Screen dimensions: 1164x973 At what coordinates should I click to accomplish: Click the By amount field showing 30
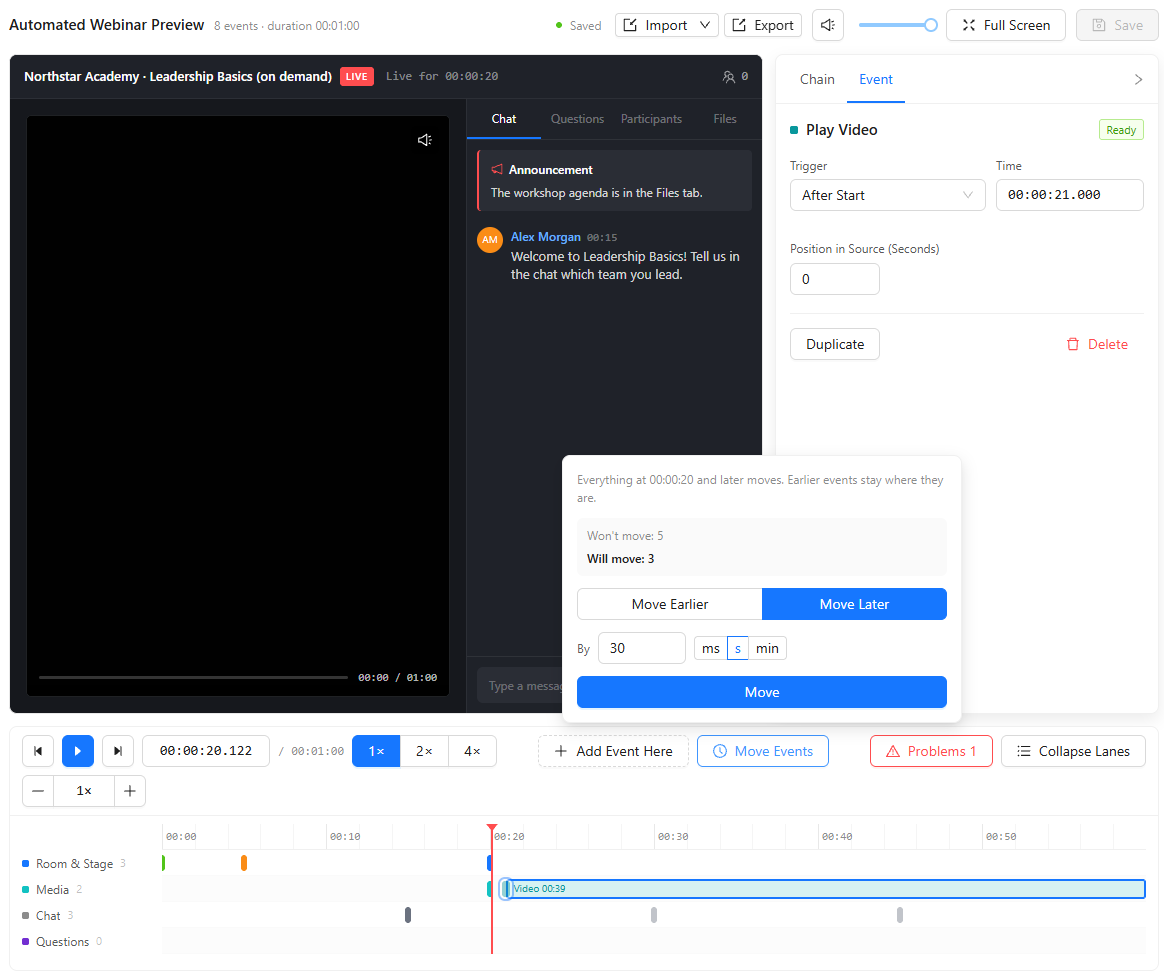(x=641, y=649)
